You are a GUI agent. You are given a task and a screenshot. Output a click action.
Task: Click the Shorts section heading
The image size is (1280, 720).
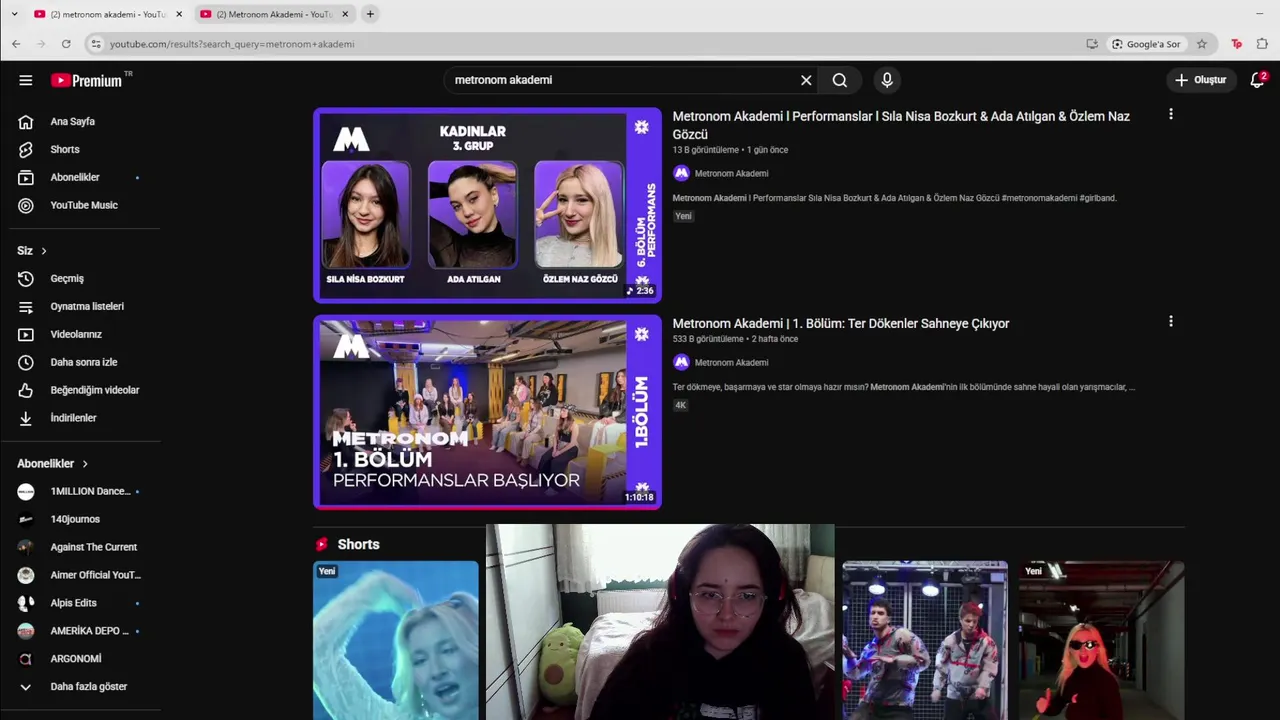tap(358, 544)
